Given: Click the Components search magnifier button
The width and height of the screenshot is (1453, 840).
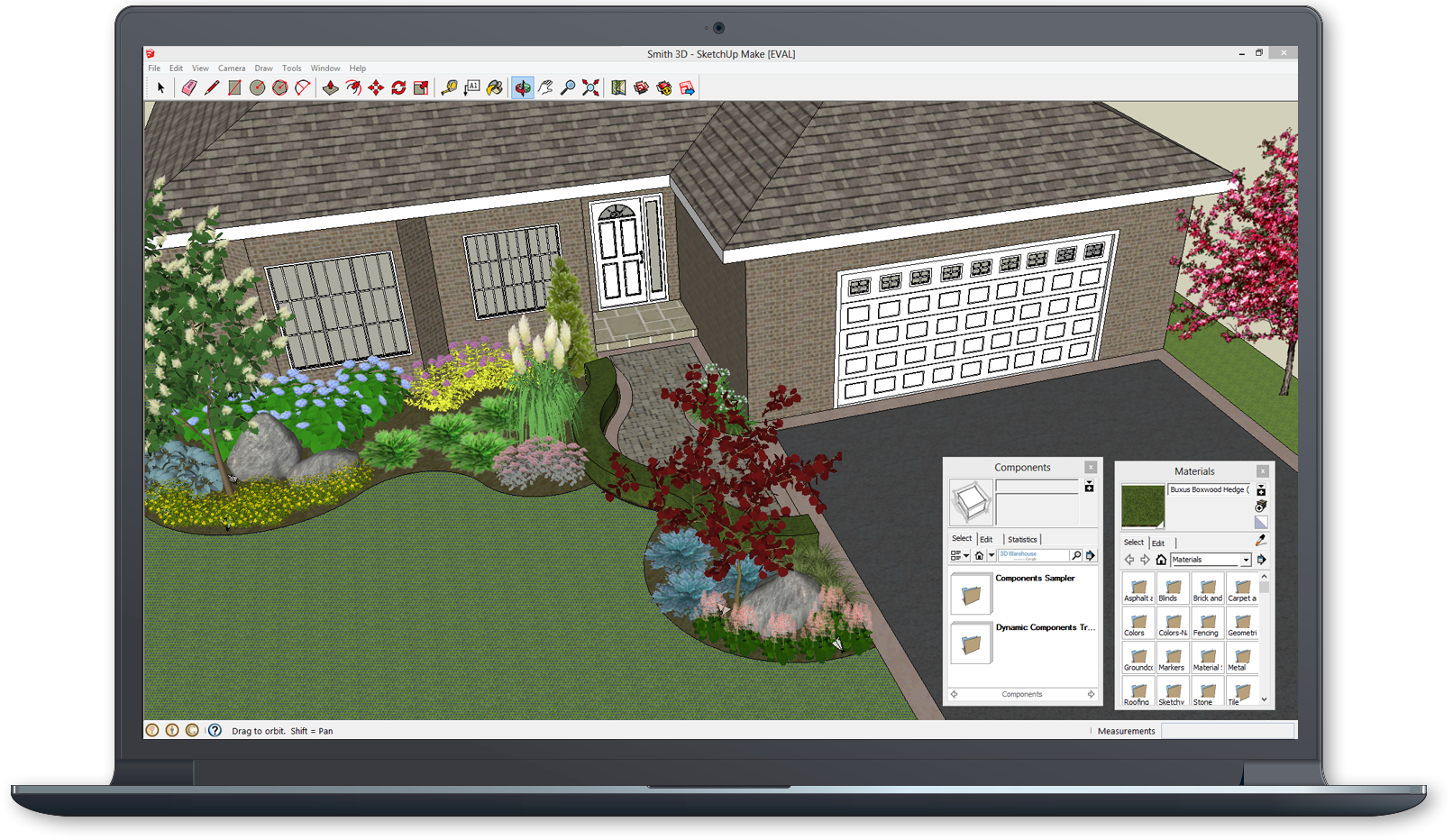Looking at the screenshot, I should pyautogui.click(x=1076, y=556).
